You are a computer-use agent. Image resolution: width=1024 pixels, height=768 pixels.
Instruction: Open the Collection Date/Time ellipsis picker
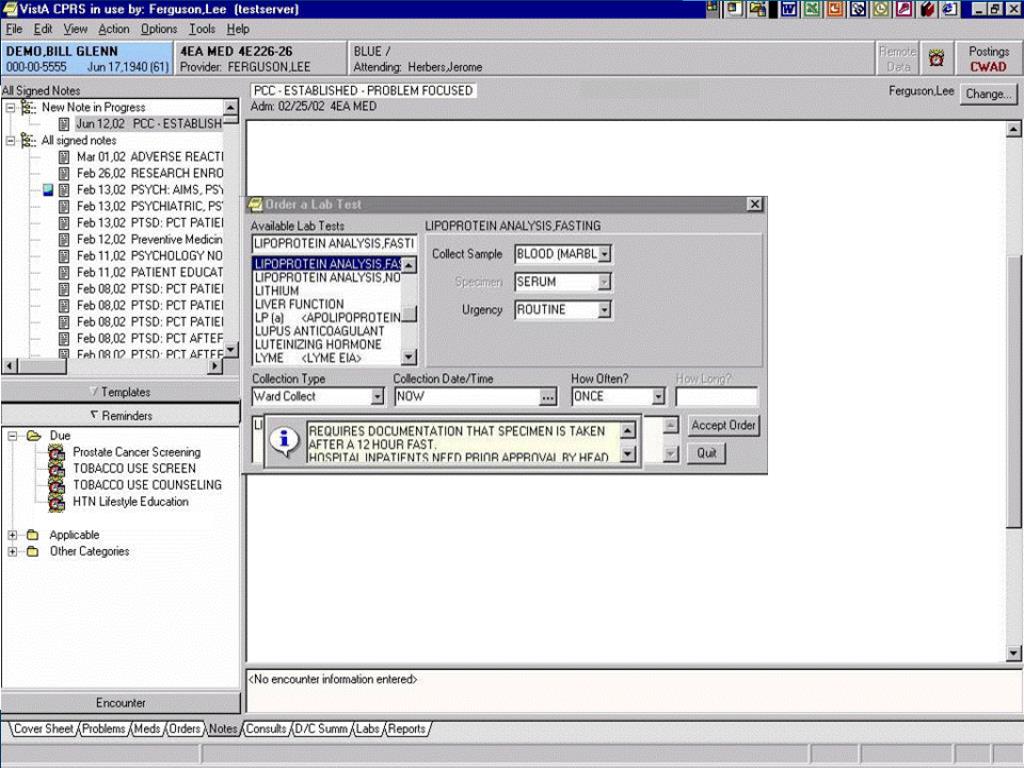(x=547, y=396)
